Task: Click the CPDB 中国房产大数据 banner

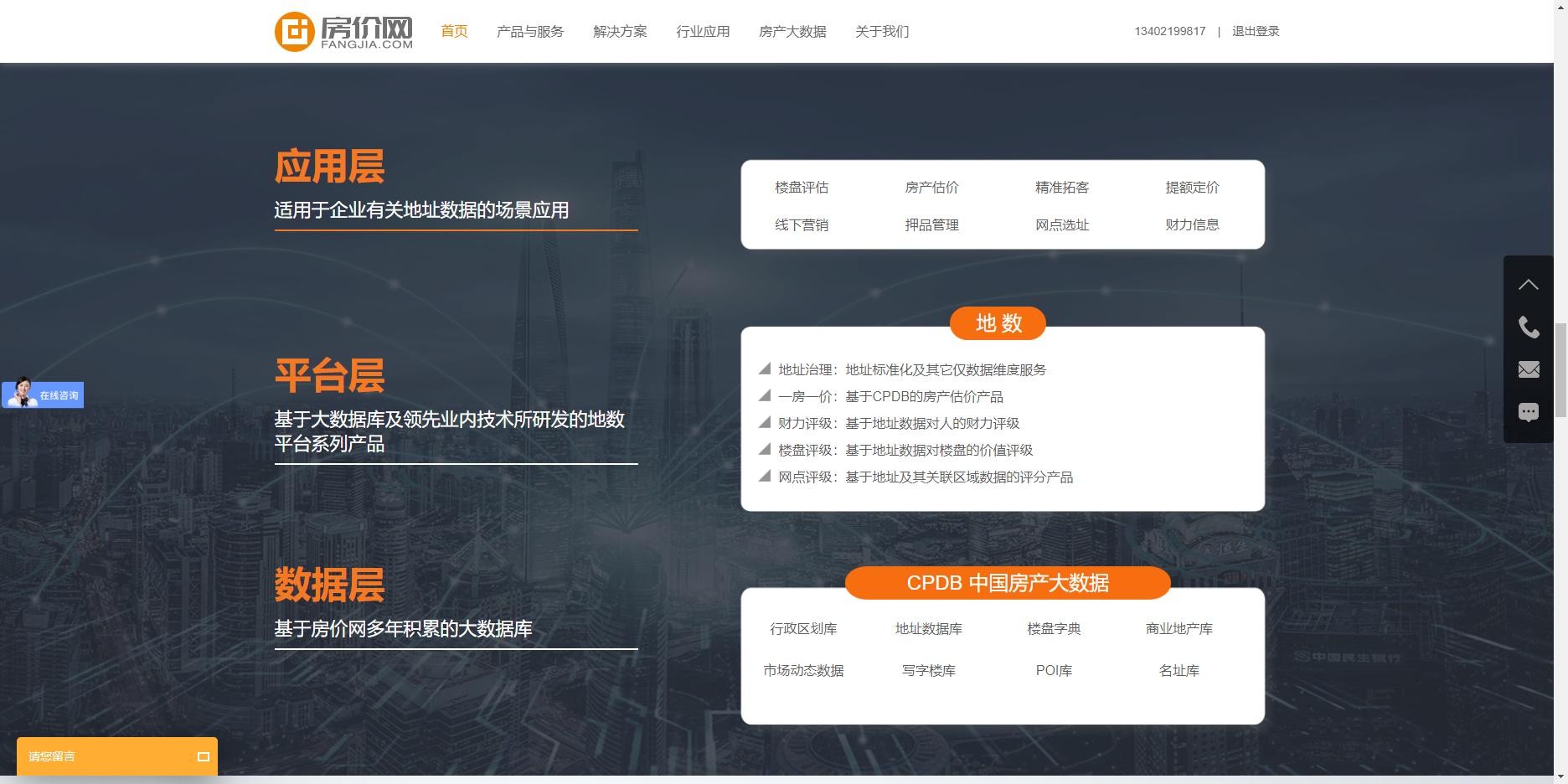Action: 1007,583
